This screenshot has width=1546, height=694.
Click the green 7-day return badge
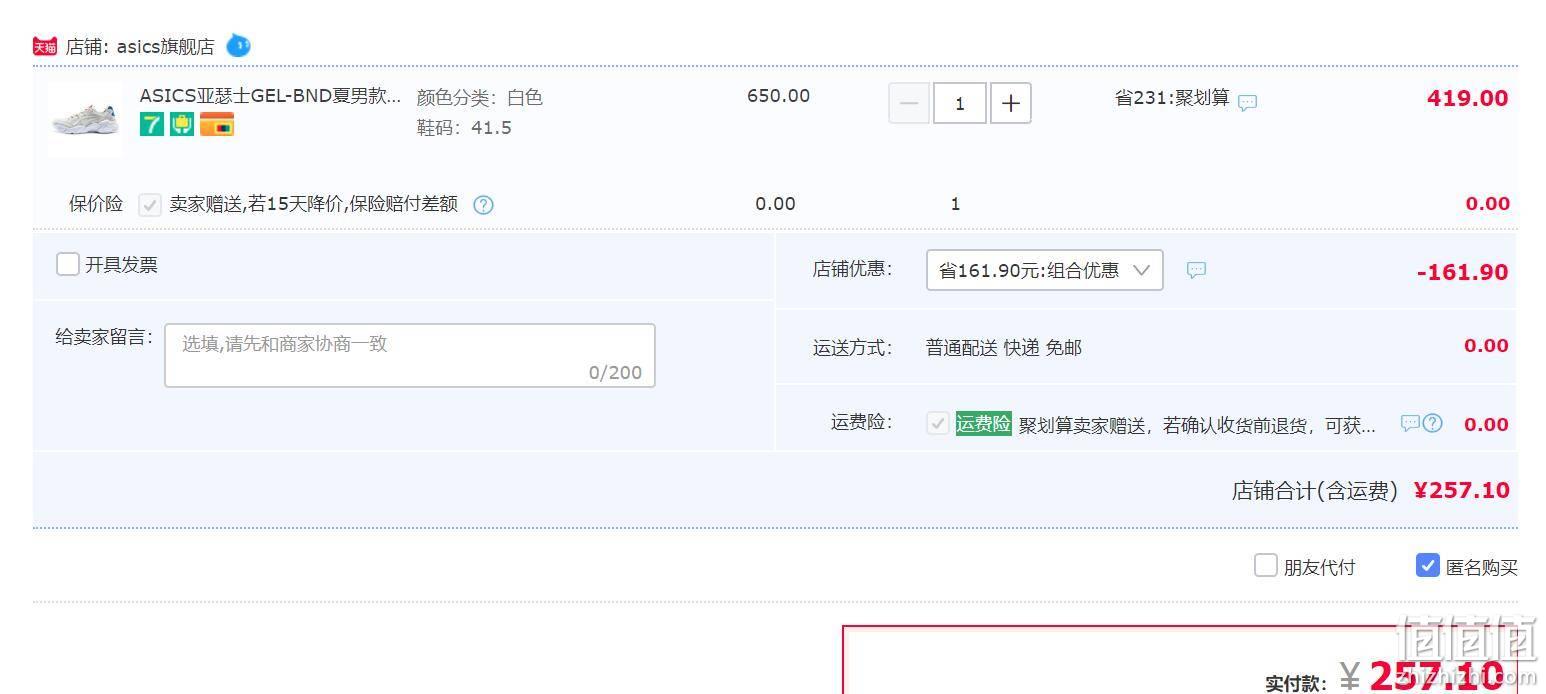152,124
